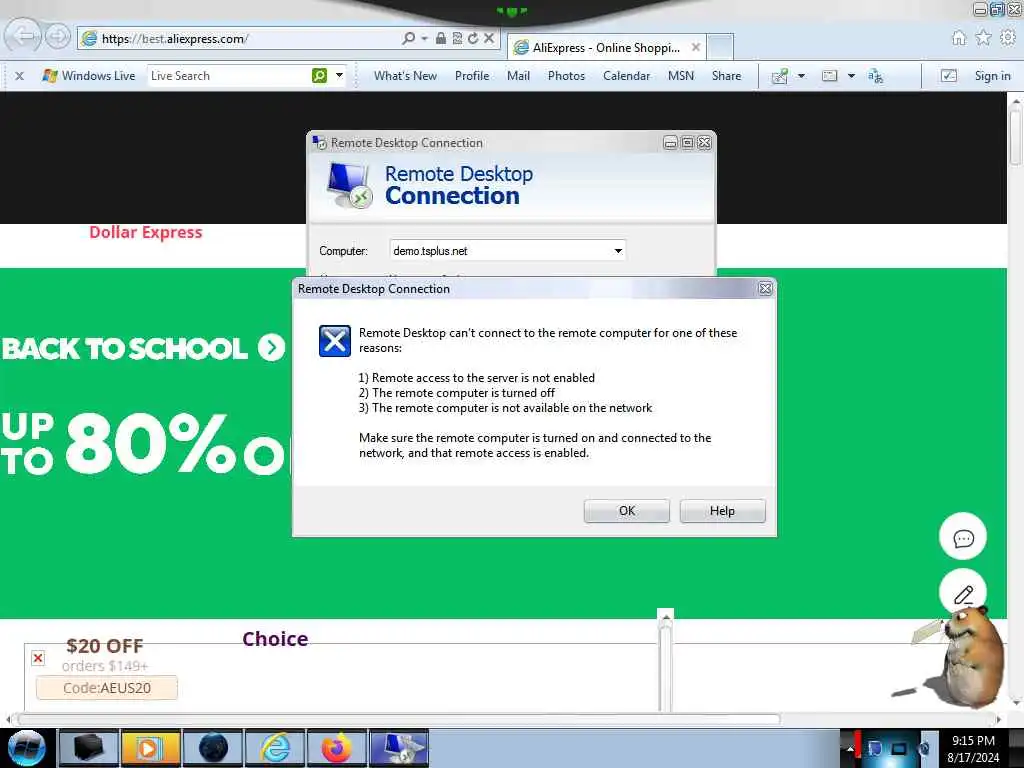
Task: Open What's New in toolbar
Action: (405, 76)
